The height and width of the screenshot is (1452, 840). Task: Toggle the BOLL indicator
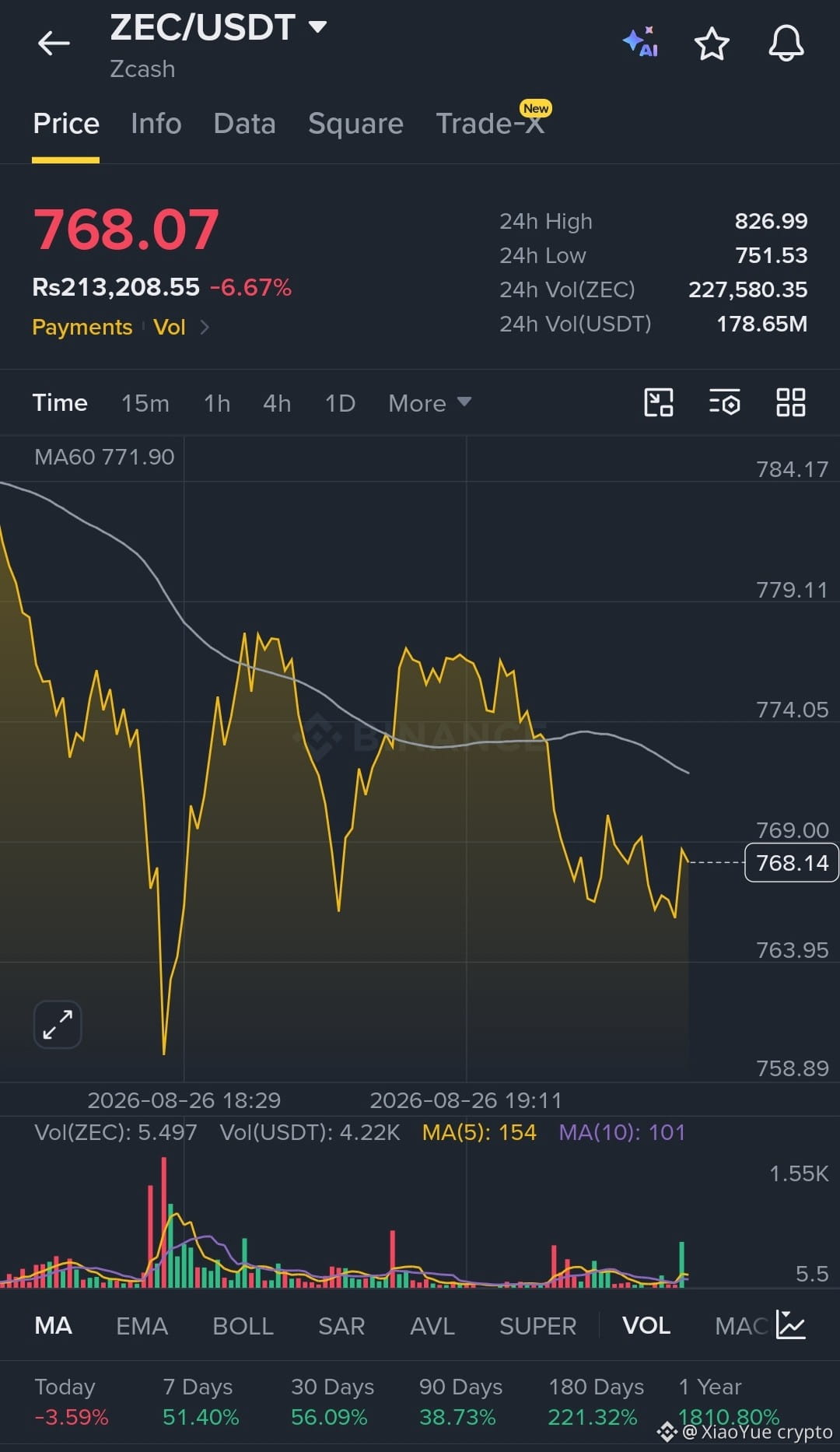243,1325
